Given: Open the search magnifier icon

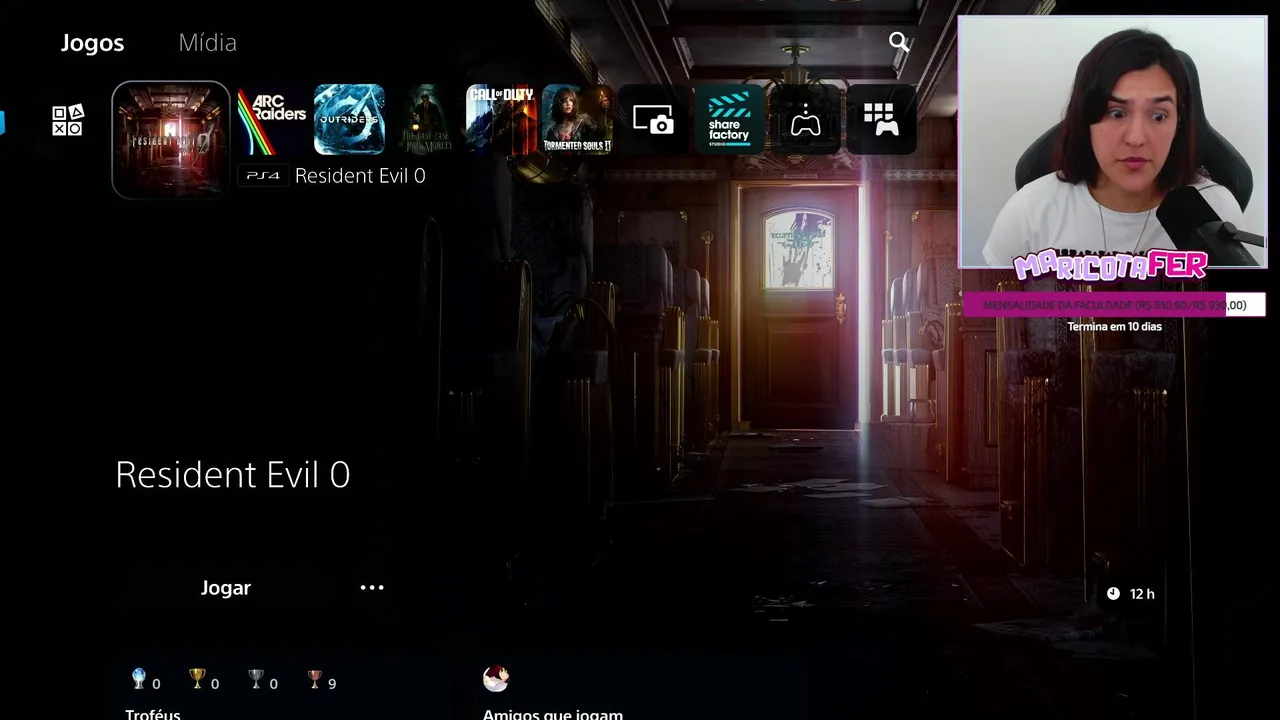Looking at the screenshot, I should (x=899, y=42).
